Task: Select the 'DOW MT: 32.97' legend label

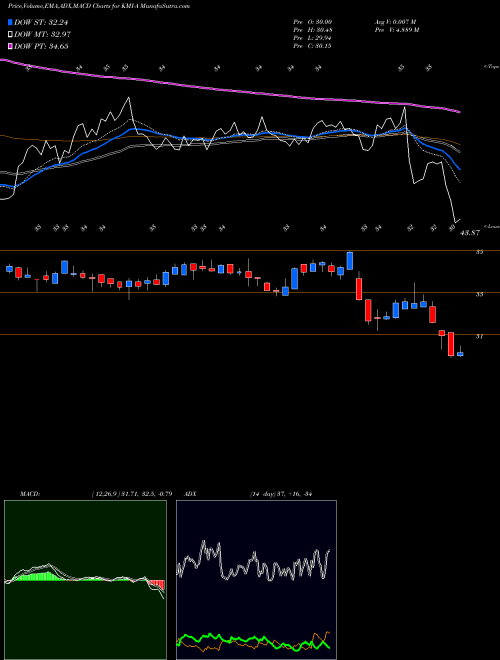Action: pos(42,34)
